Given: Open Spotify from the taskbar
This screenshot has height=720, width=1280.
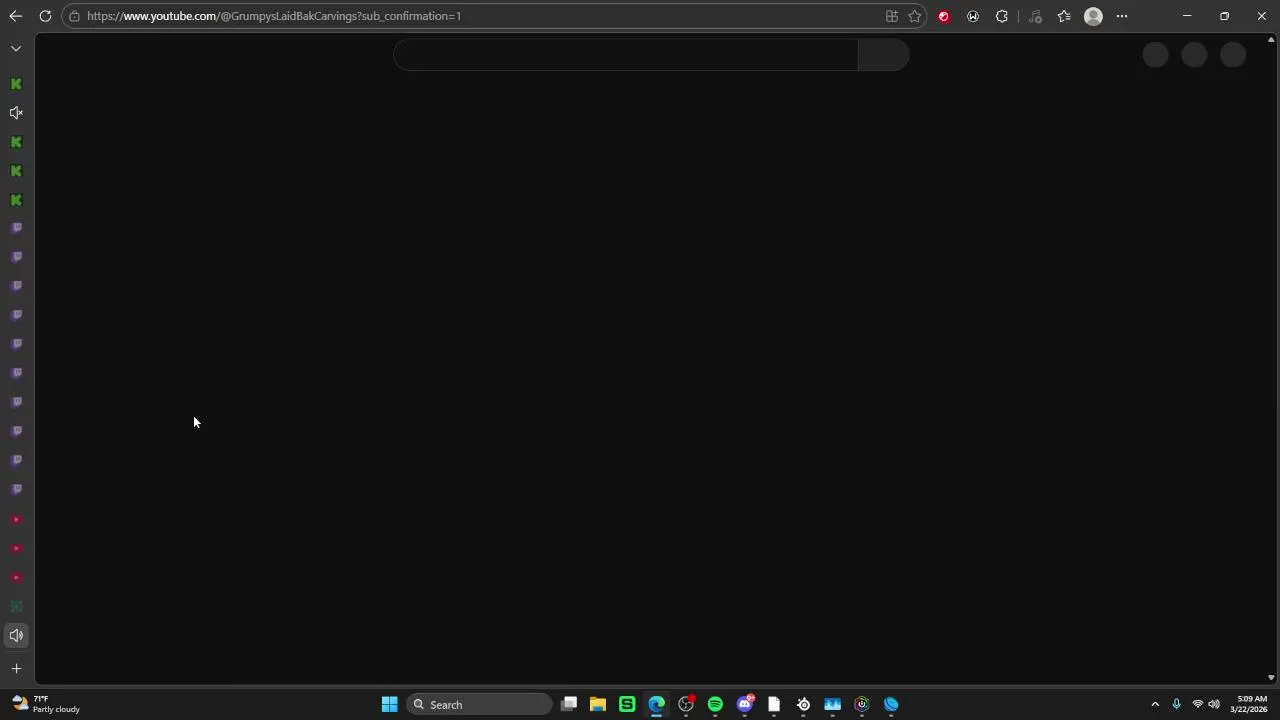Looking at the screenshot, I should (715, 705).
